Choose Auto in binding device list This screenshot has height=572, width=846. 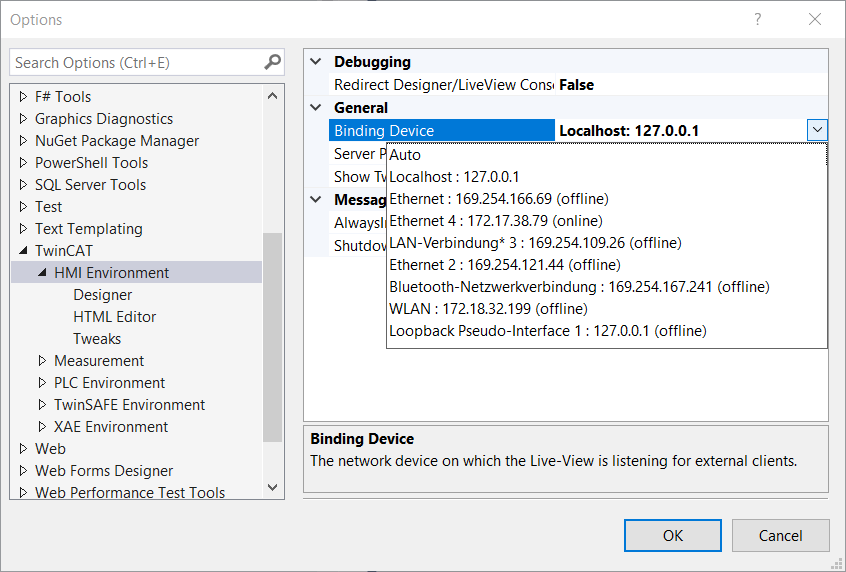[x=607, y=155]
